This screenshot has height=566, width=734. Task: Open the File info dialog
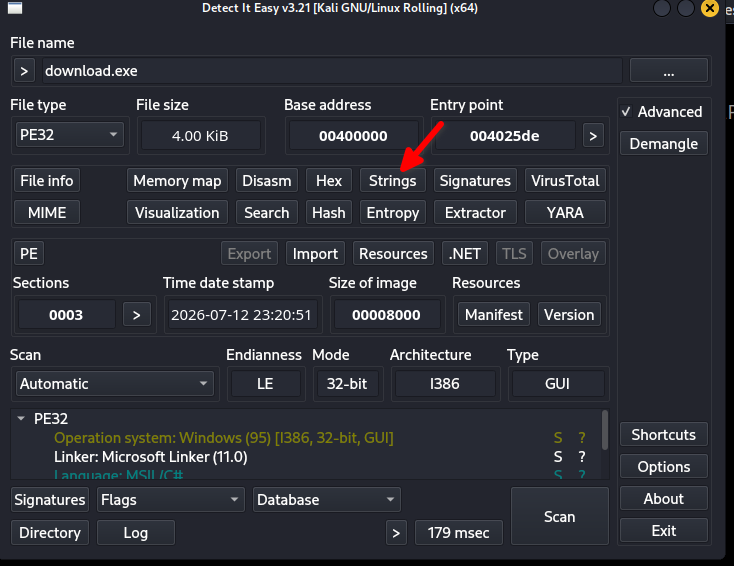47,181
